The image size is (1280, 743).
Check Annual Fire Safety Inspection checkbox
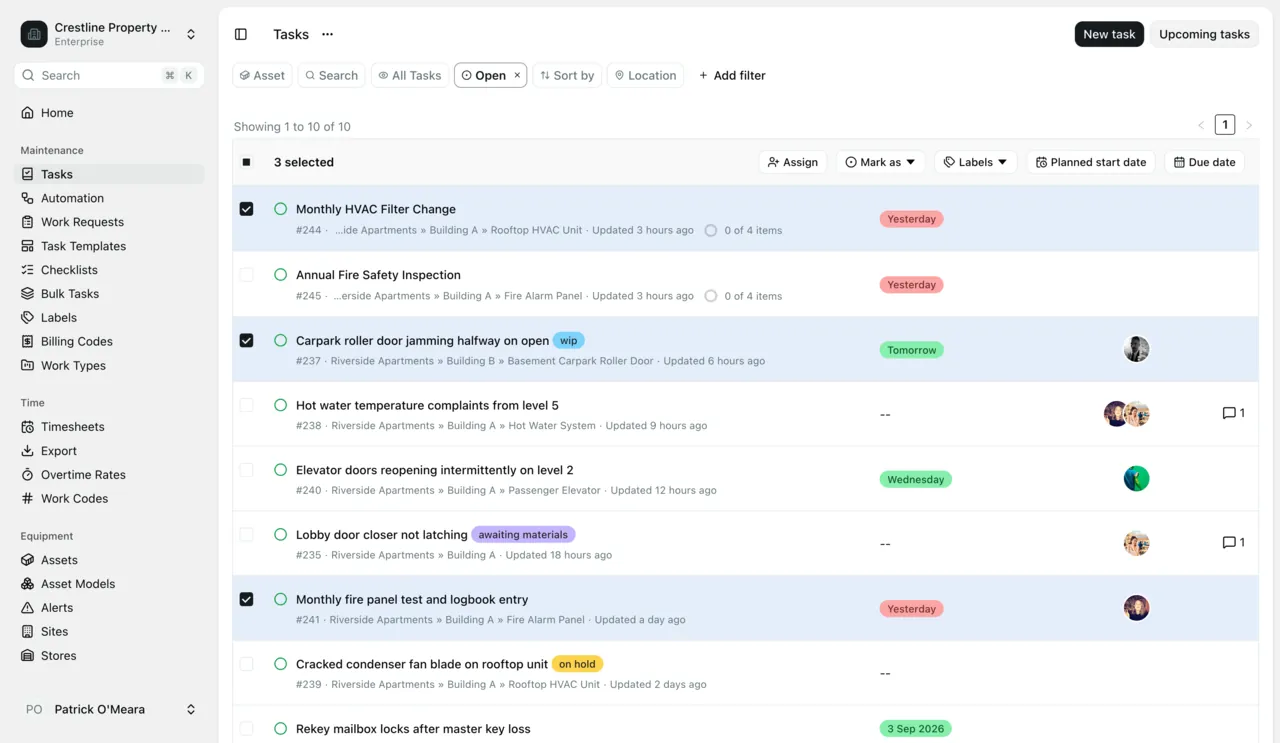click(246, 275)
